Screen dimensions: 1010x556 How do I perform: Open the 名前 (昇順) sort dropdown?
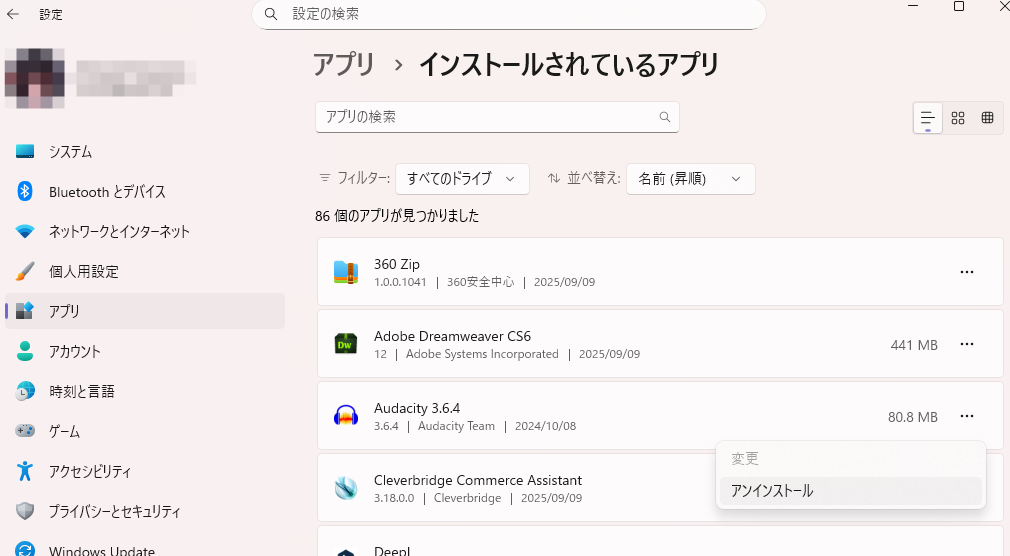point(691,178)
